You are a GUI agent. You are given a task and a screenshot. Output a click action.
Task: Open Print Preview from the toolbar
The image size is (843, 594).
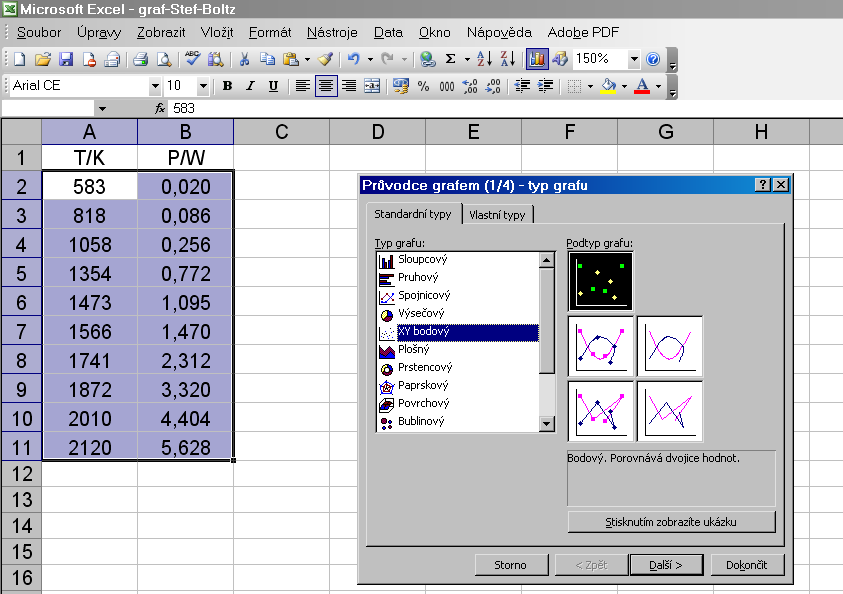coord(163,59)
